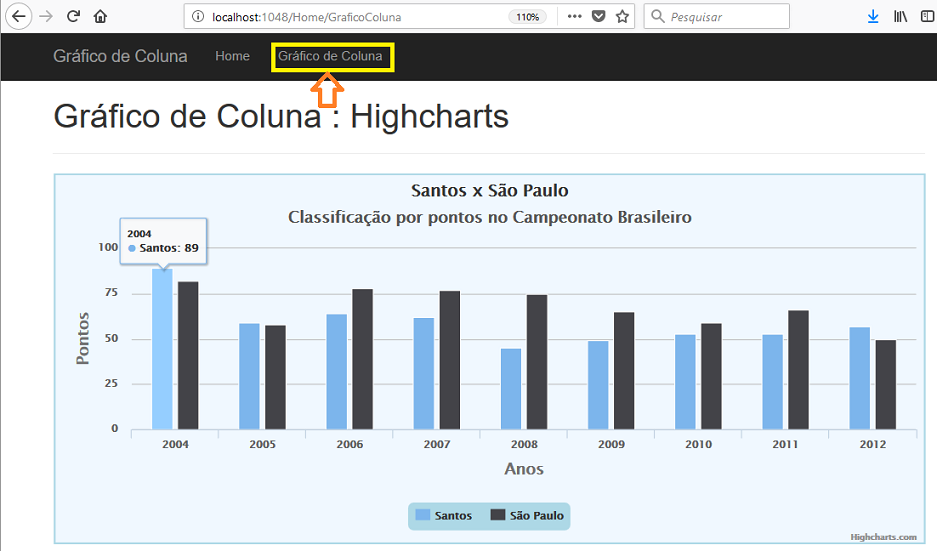Click the São Paulo 2010 column

[x=712, y=376]
